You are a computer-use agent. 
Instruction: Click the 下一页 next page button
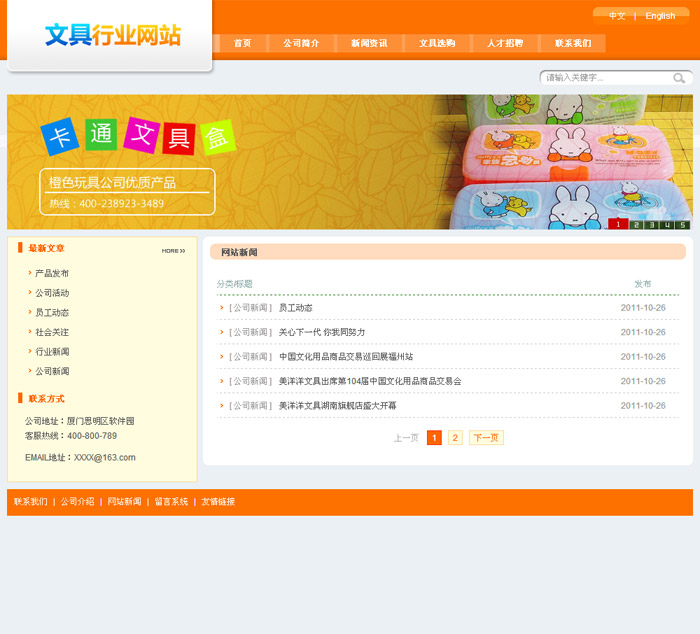click(x=486, y=438)
